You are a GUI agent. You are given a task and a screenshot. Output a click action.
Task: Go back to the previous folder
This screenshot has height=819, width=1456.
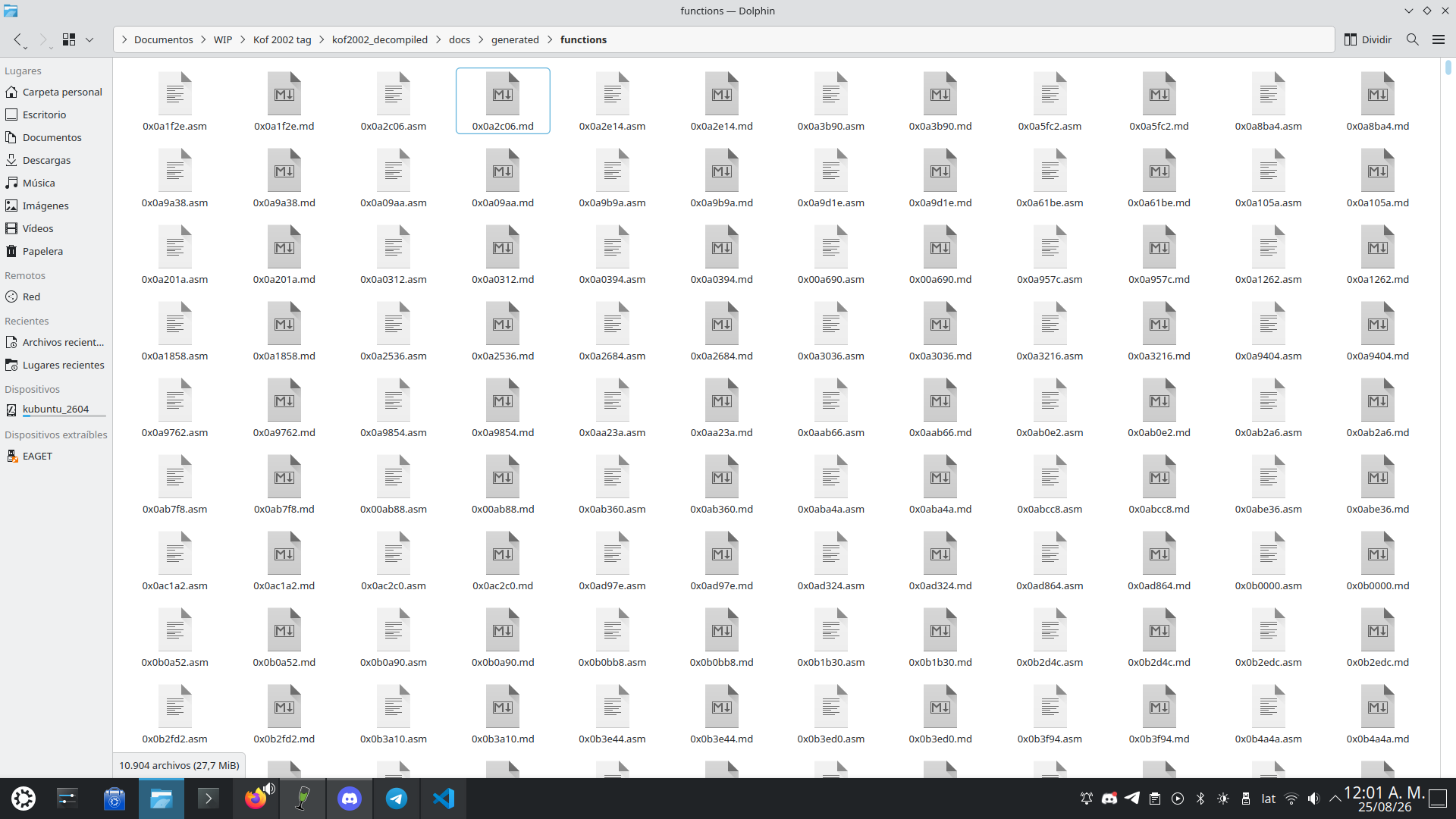click(x=17, y=39)
